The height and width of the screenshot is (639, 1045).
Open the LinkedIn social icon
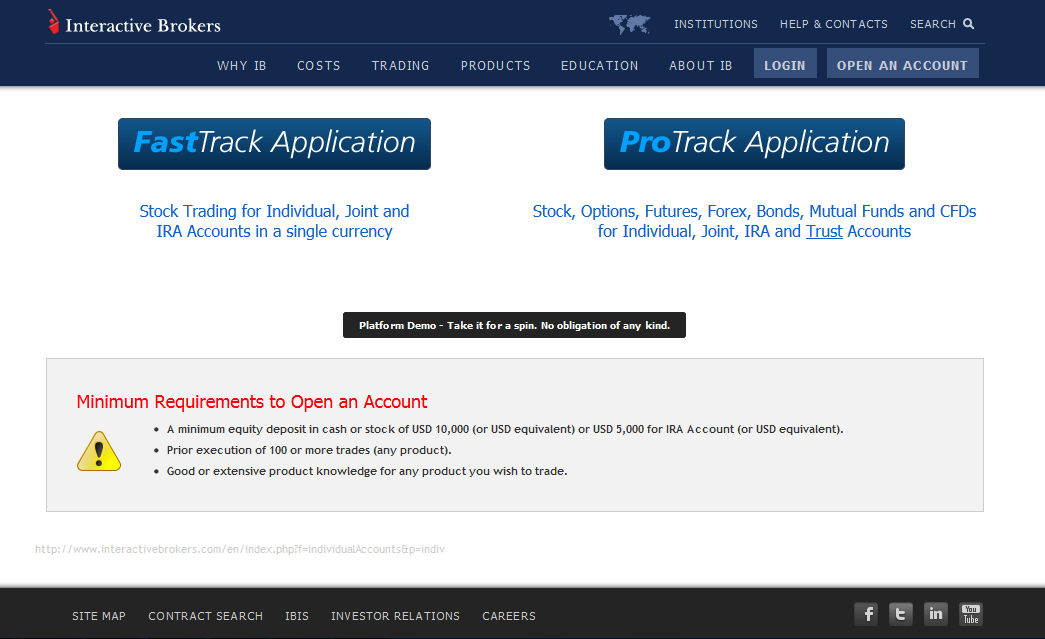936,614
